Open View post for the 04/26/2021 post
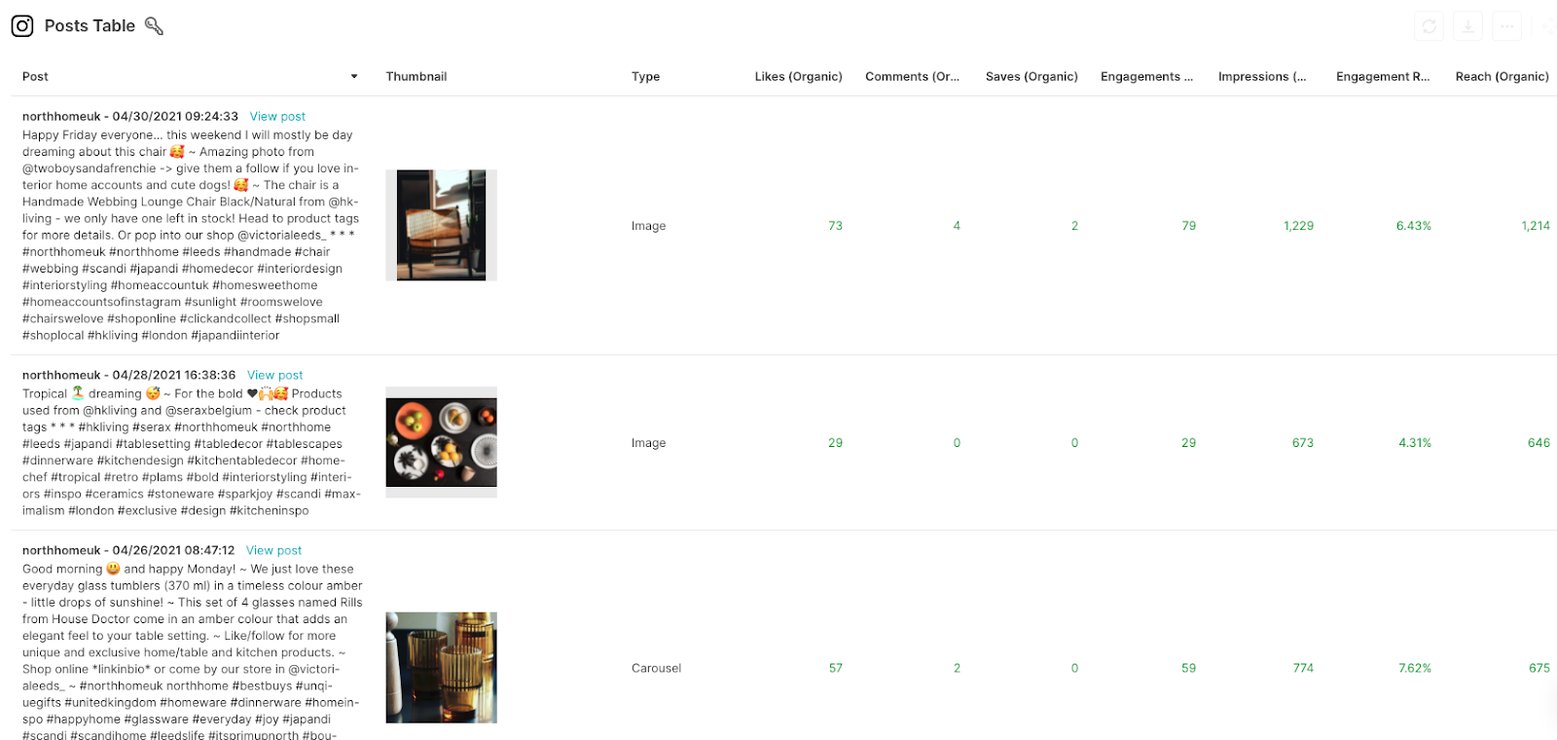 pyautogui.click(x=273, y=550)
